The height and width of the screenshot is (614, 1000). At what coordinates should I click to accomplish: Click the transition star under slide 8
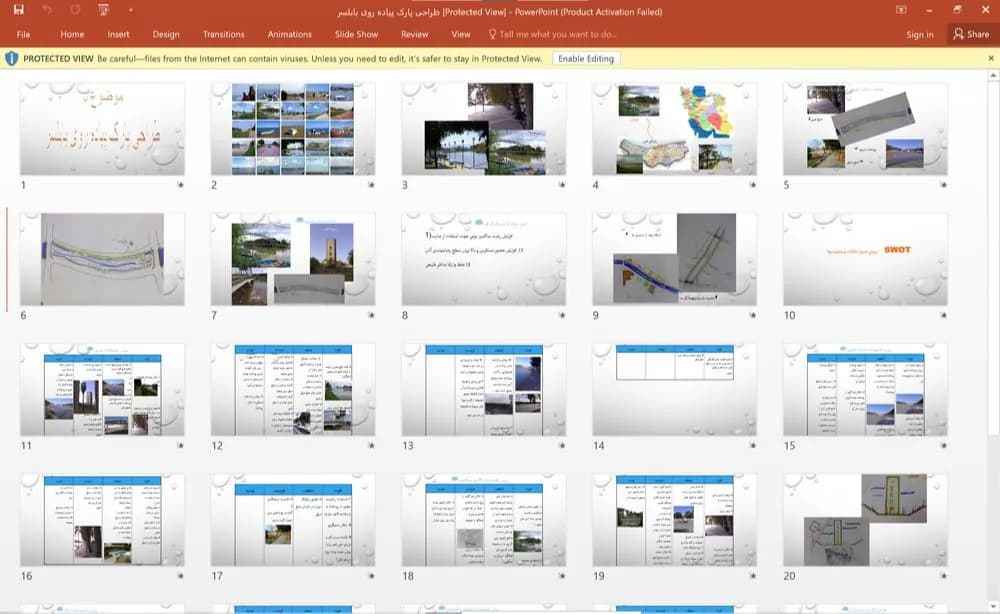pos(562,315)
